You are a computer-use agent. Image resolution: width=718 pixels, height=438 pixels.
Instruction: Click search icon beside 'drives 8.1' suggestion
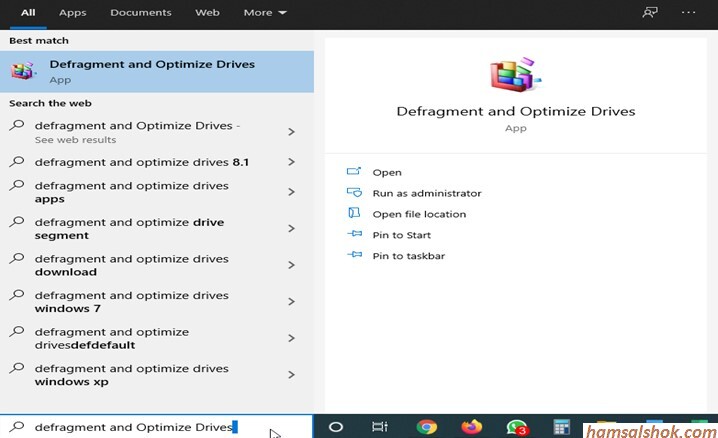click(17, 161)
